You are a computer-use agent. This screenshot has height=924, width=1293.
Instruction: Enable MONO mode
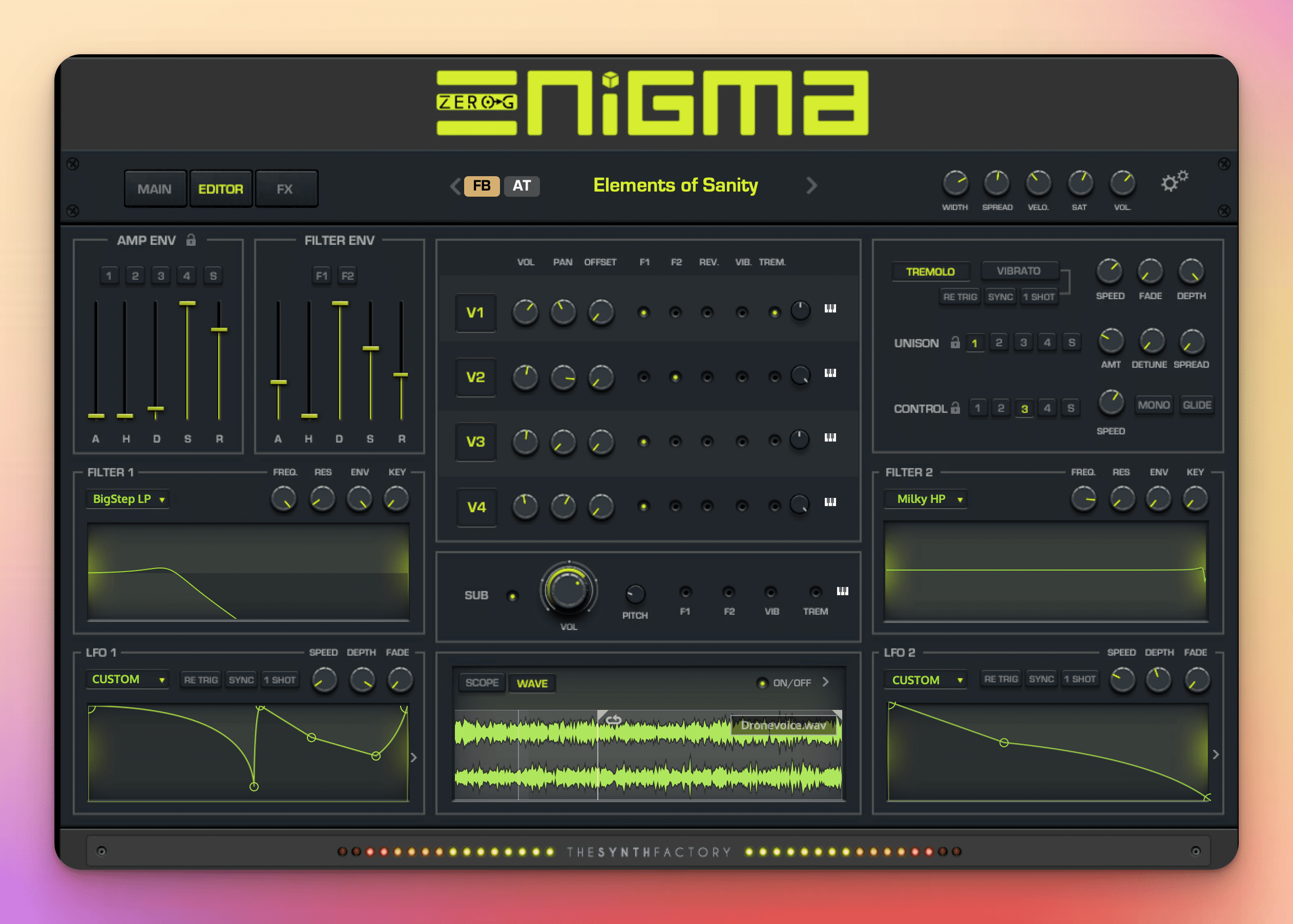(1154, 405)
